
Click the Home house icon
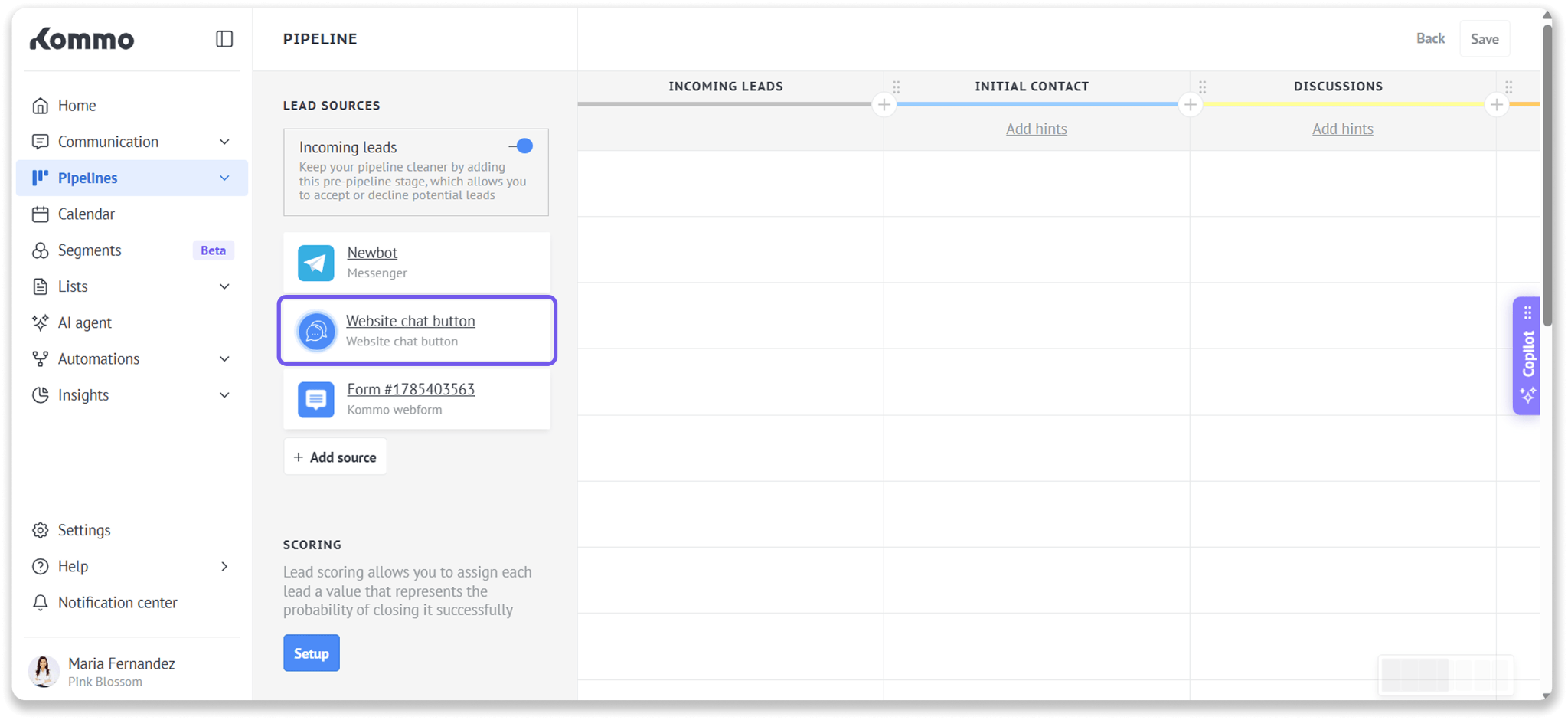click(x=41, y=106)
